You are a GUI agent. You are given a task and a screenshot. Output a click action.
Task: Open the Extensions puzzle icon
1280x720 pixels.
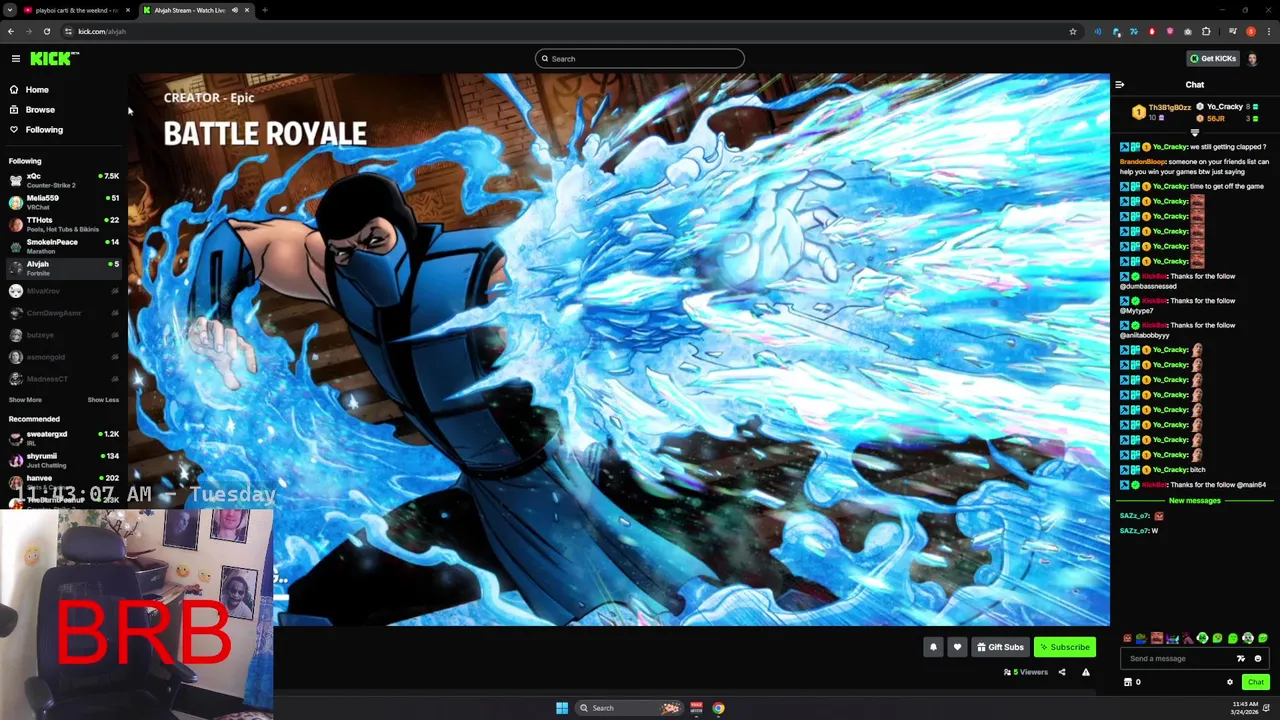[x=1206, y=32]
